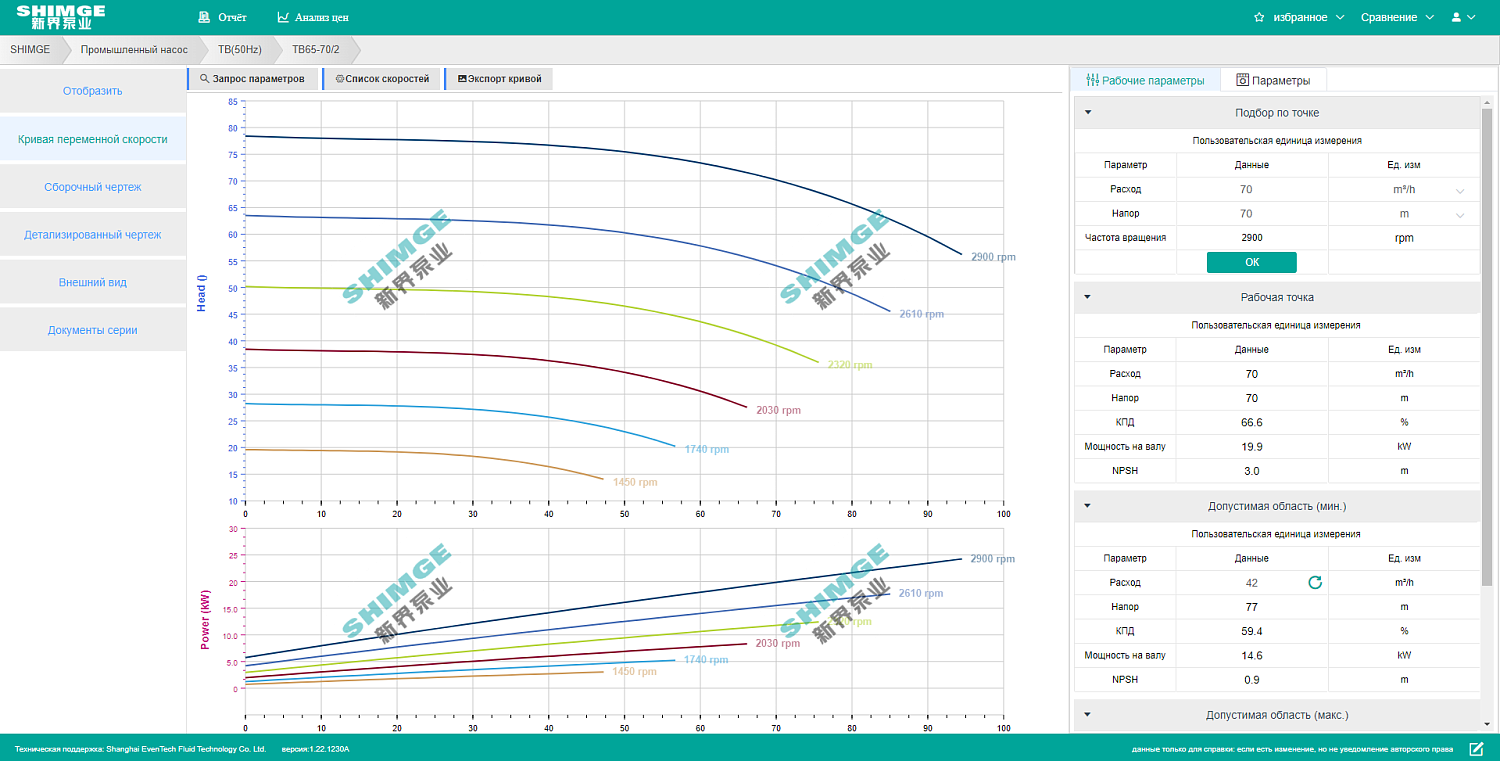The width and height of the screenshot is (1500, 761).
Task: Click the 2610 rpm head curve label
Action: click(x=921, y=314)
